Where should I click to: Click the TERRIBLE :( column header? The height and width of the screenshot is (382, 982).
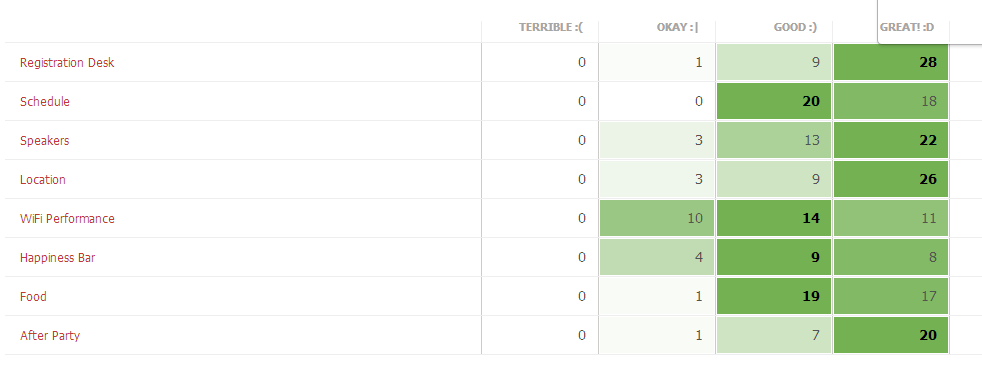pos(551,28)
